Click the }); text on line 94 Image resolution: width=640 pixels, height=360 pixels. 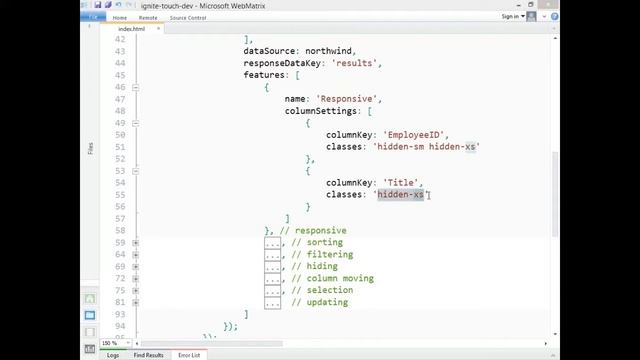click(x=230, y=326)
